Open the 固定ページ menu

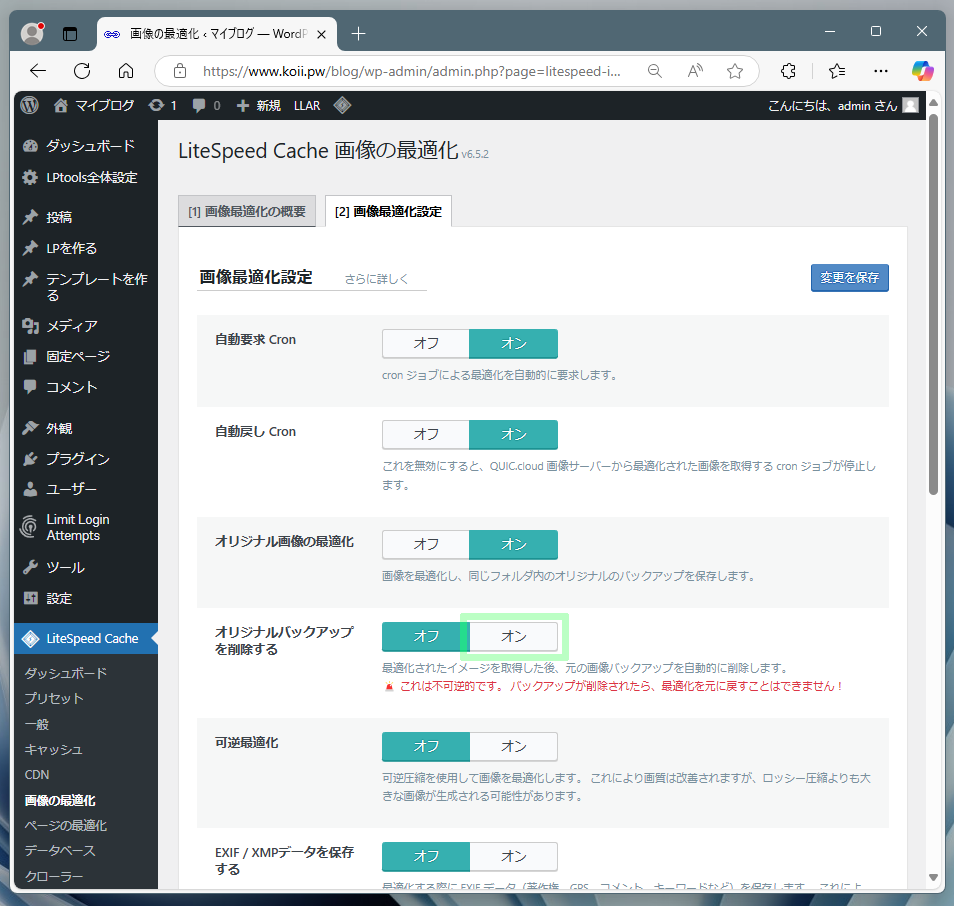coord(86,357)
